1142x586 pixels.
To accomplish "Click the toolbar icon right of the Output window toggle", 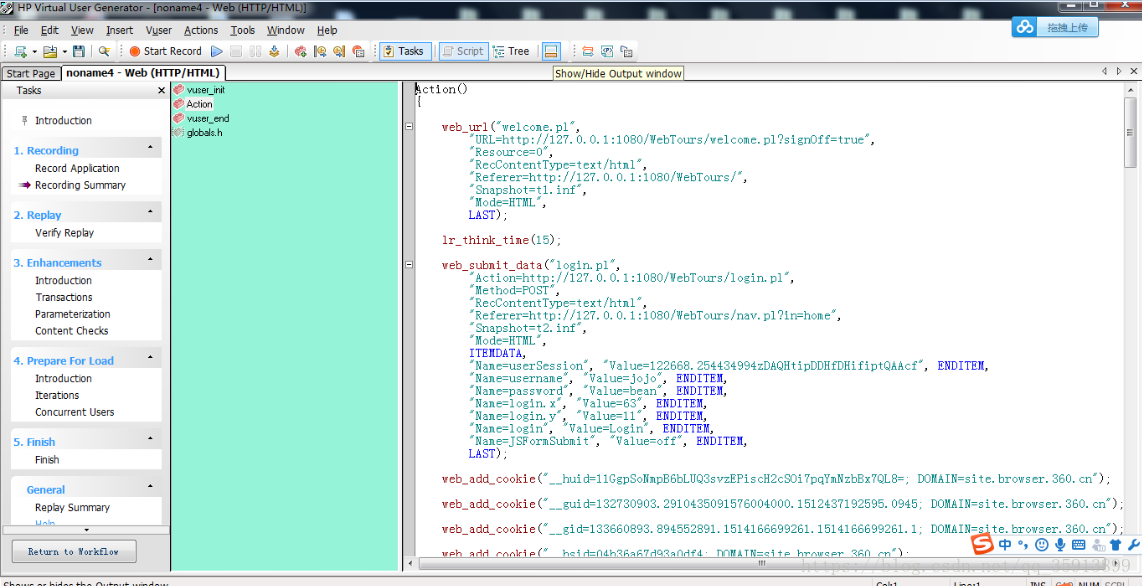I will click(588, 51).
